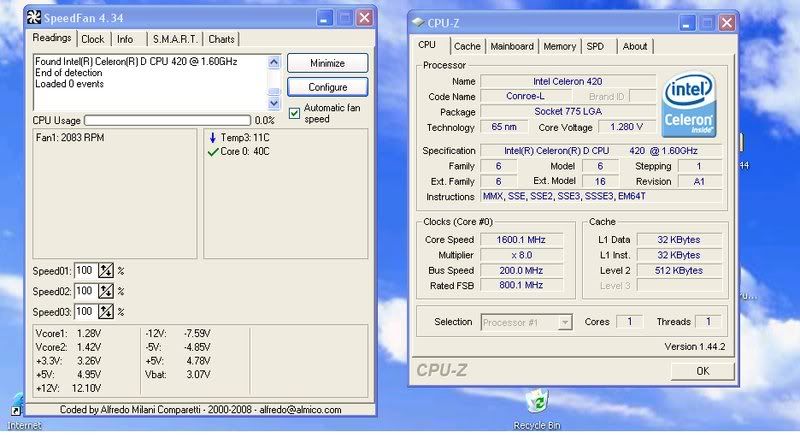Image resolution: width=800 pixels, height=438 pixels.
Task: Click the Package Socket 775 LGA field
Action: [x=568, y=111]
